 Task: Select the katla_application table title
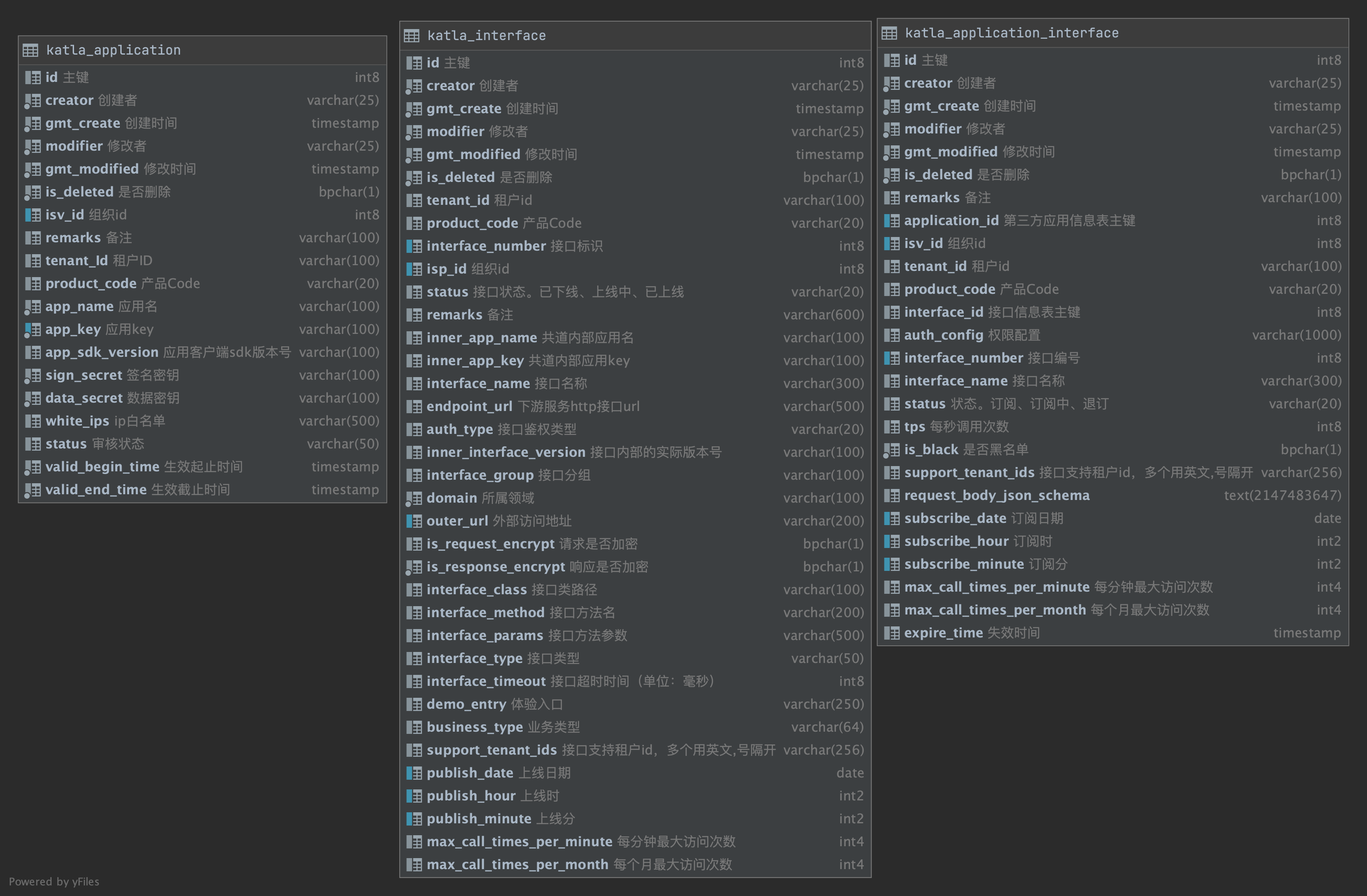113,51
